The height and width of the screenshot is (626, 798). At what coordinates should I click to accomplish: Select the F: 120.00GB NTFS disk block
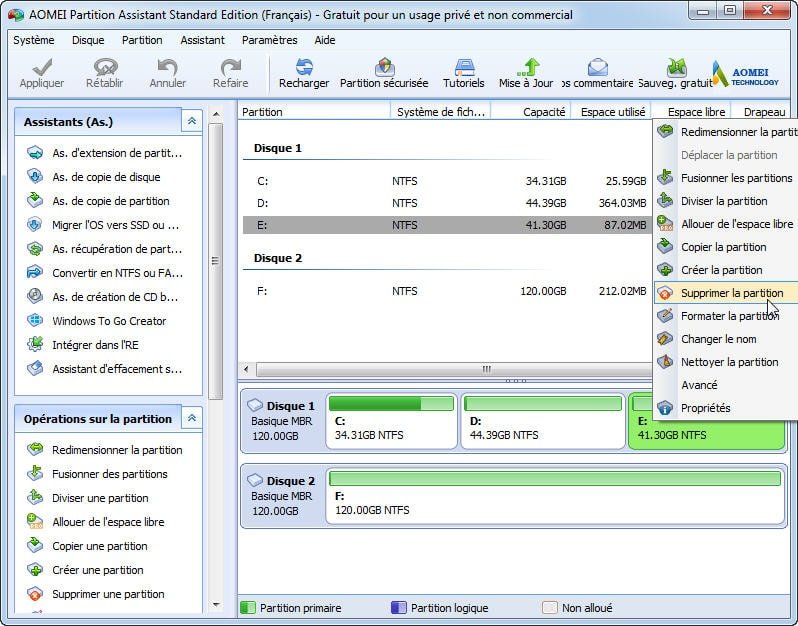[555, 496]
